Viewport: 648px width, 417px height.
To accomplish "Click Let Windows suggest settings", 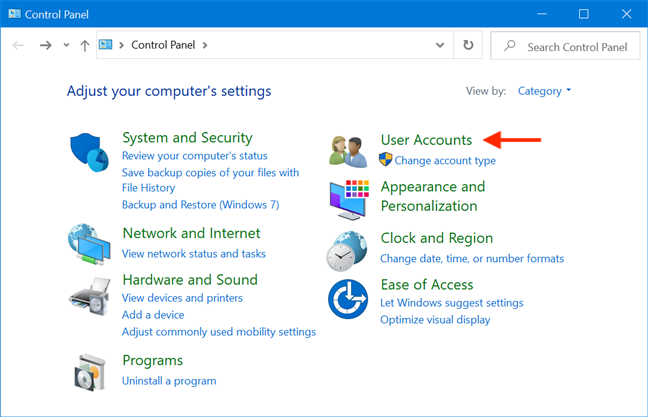I will 452,303.
